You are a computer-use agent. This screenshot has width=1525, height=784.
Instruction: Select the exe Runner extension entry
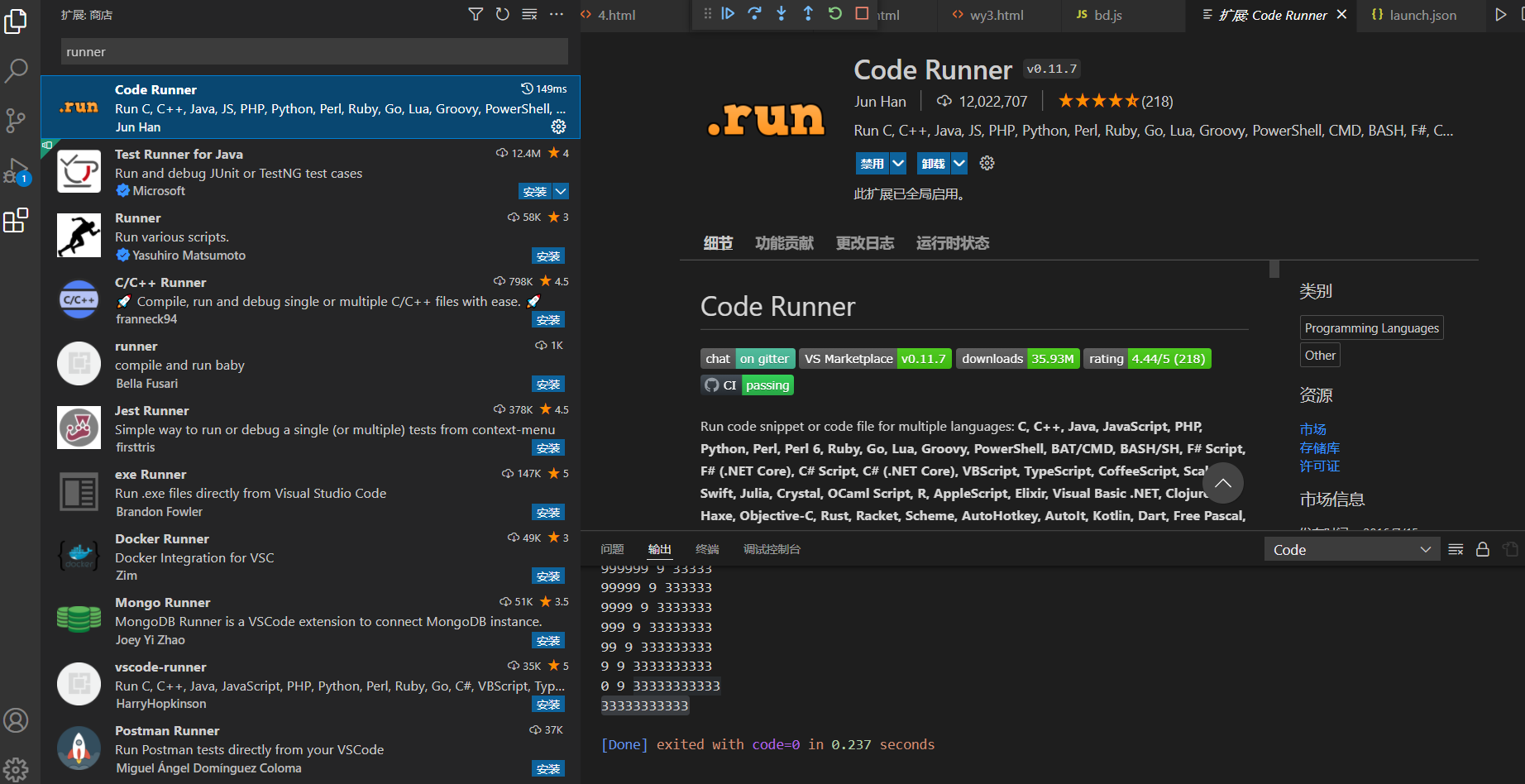pyautogui.click(x=310, y=493)
